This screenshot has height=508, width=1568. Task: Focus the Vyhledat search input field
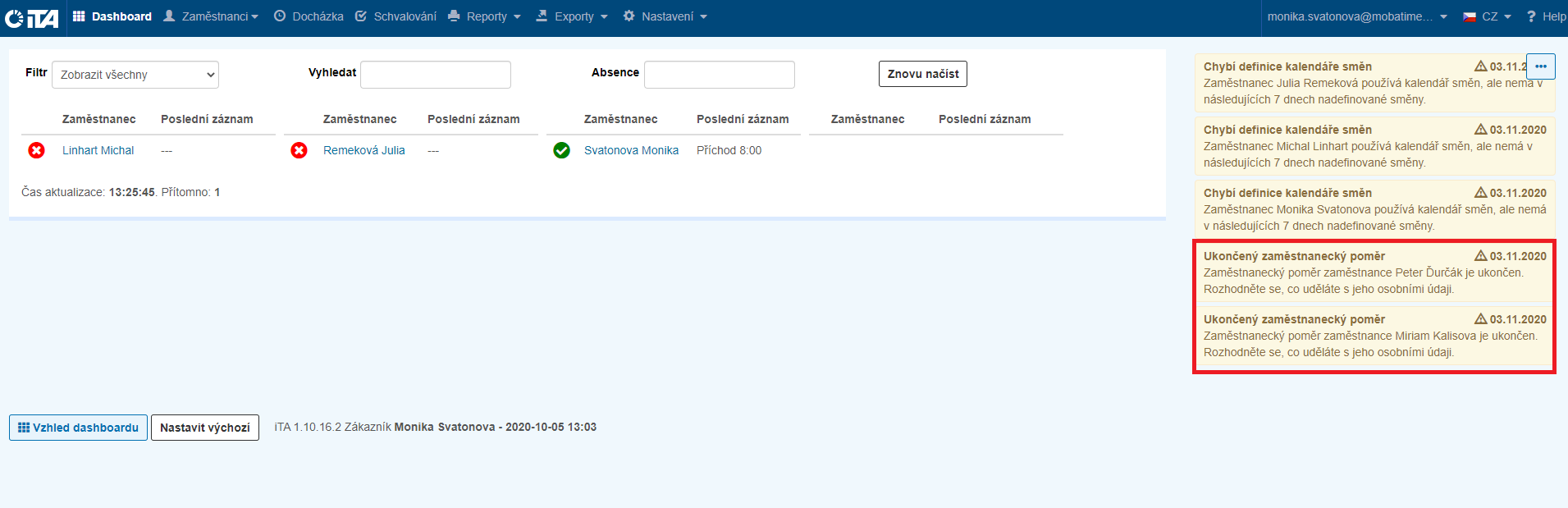436,75
